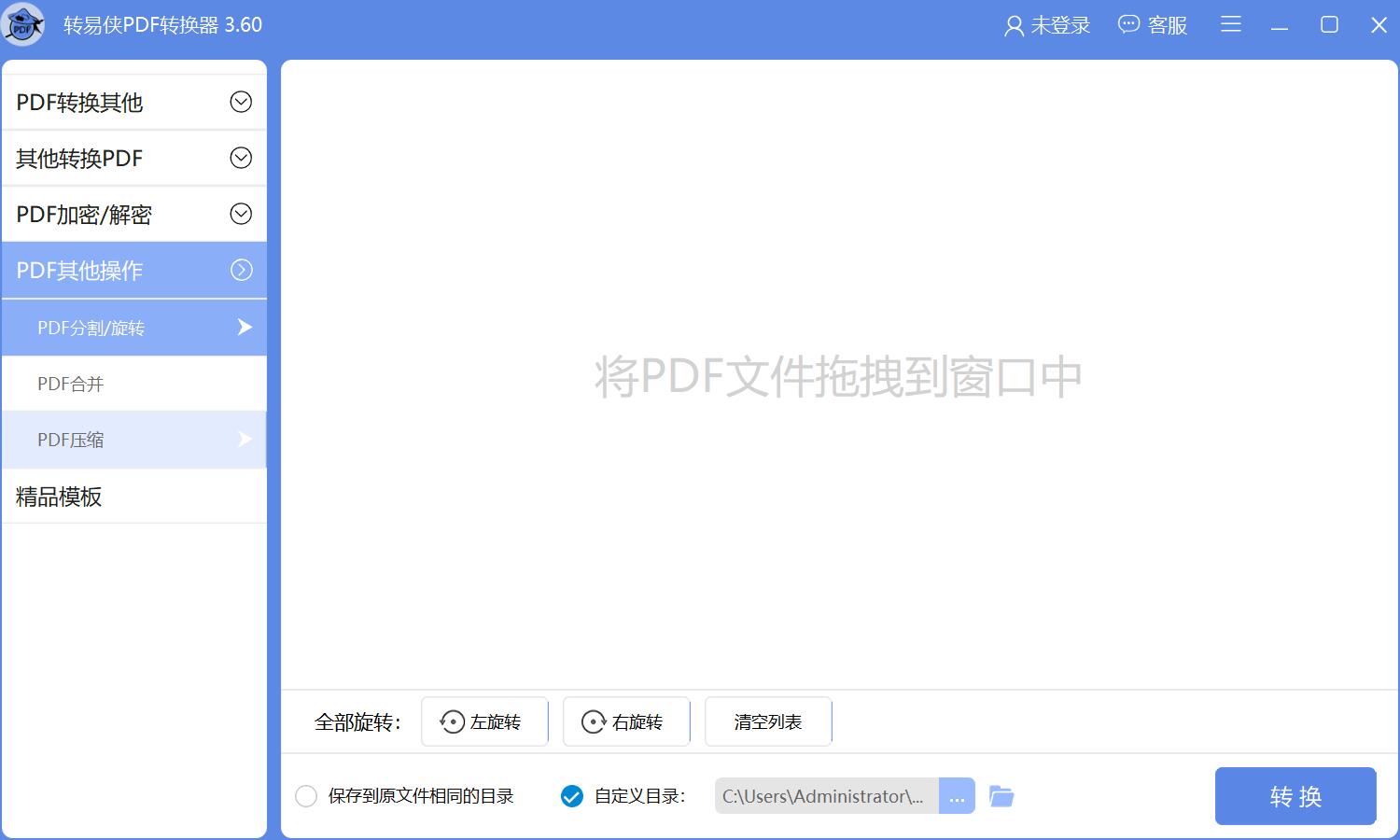Toggle the 自定义目录 checkbox
This screenshot has width=1400, height=840.
coord(571,795)
